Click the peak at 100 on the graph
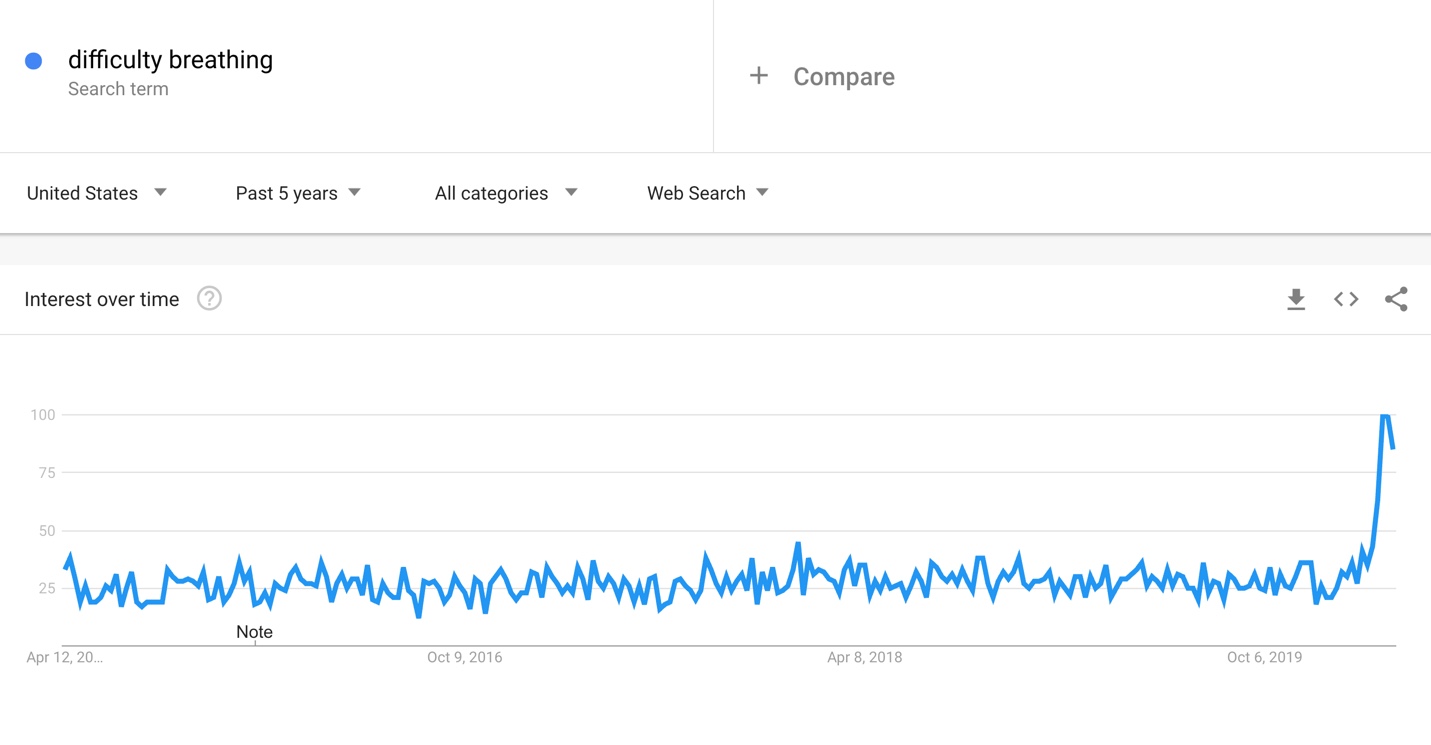The height and width of the screenshot is (745, 1431). 1385,415
